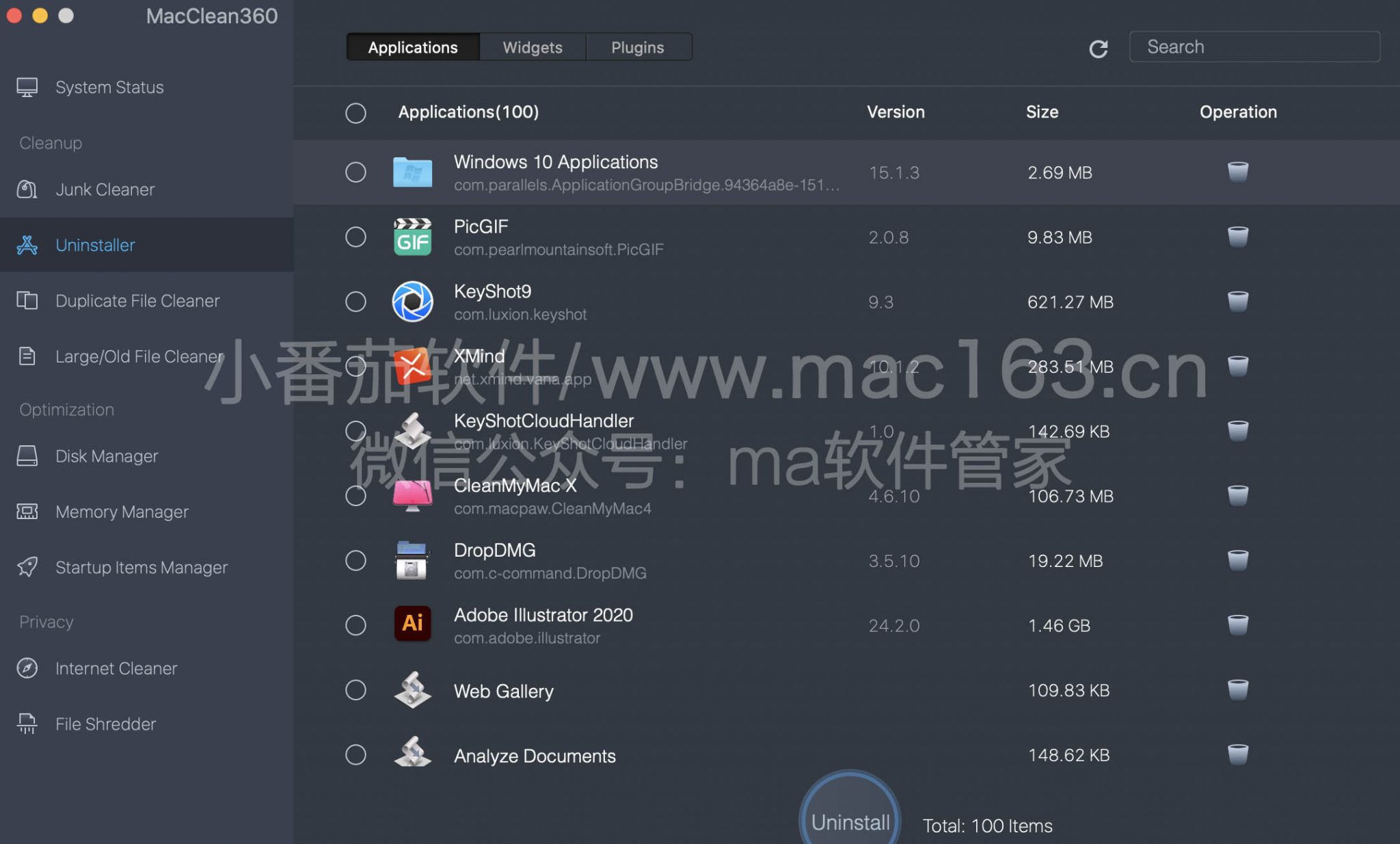Click the Operation column header
The height and width of the screenshot is (844, 1400).
click(1238, 112)
